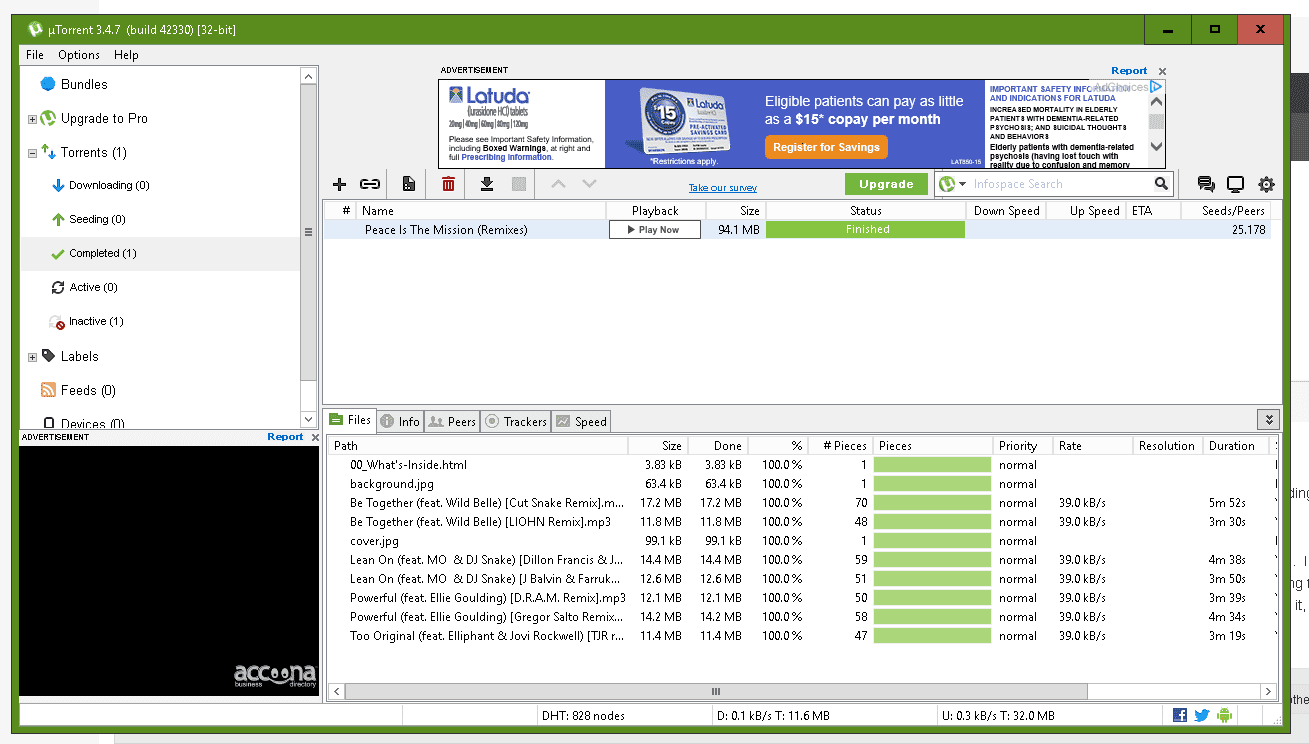The image size is (1309, 744).
Task: Select Seeding (0) category
Action: [97, 219]
